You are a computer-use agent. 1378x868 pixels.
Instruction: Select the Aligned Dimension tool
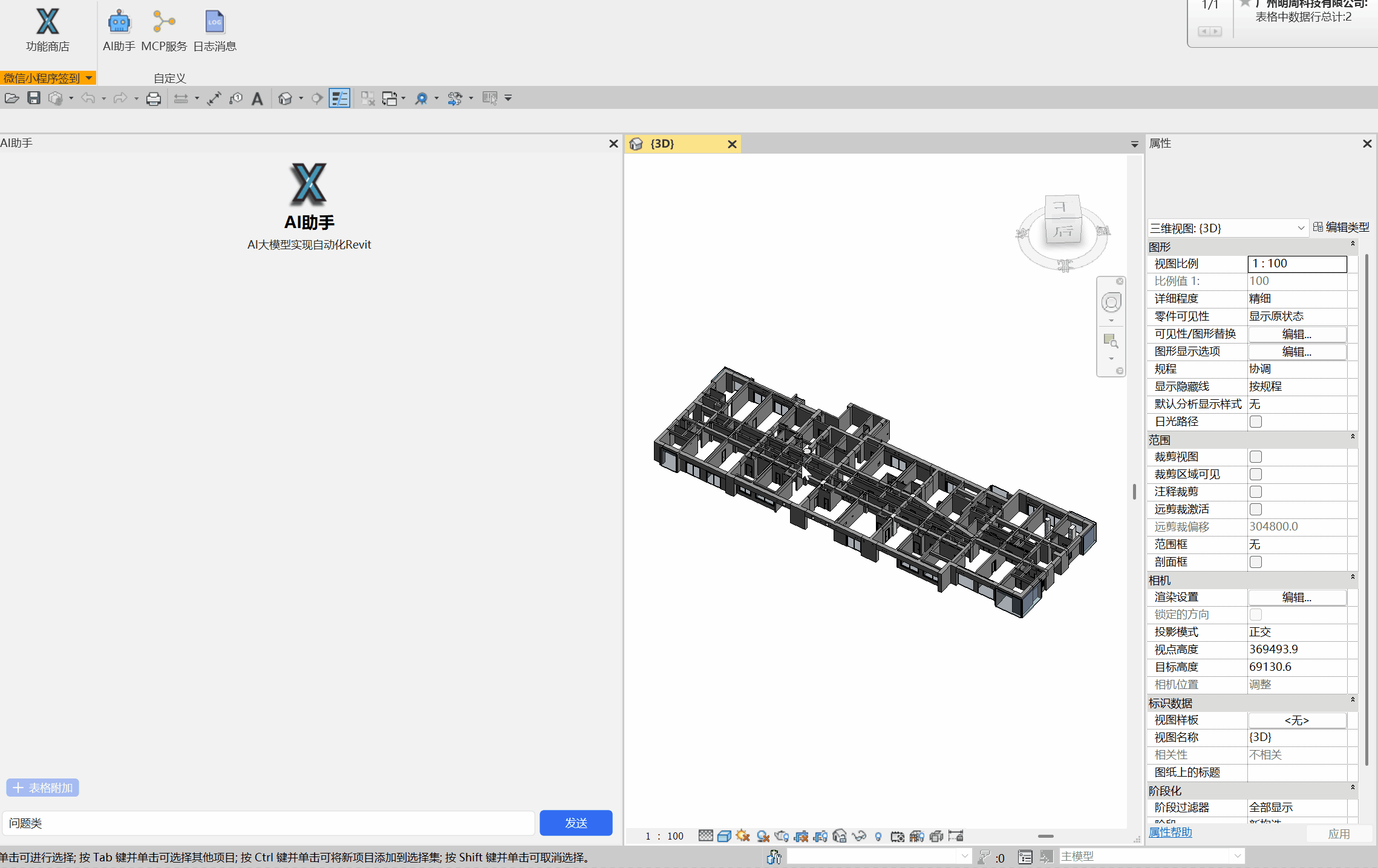214,98
